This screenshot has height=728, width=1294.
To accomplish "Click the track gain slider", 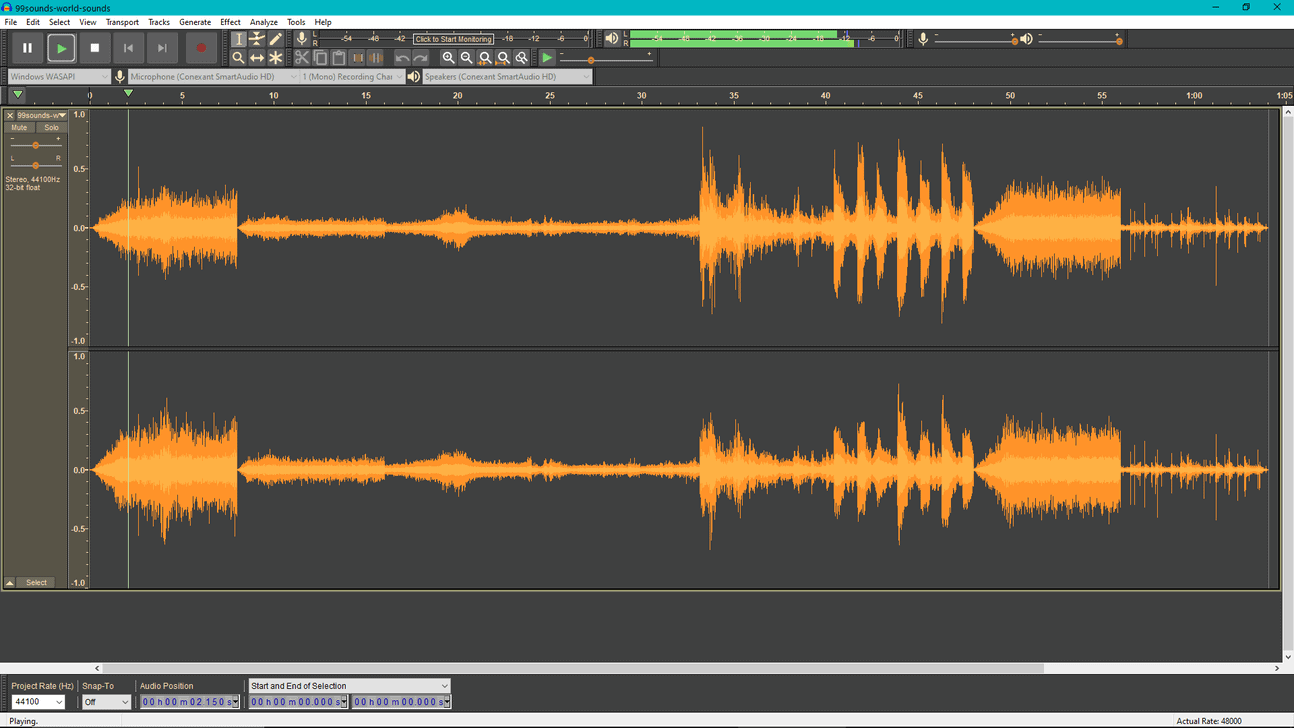I will 36,146.
